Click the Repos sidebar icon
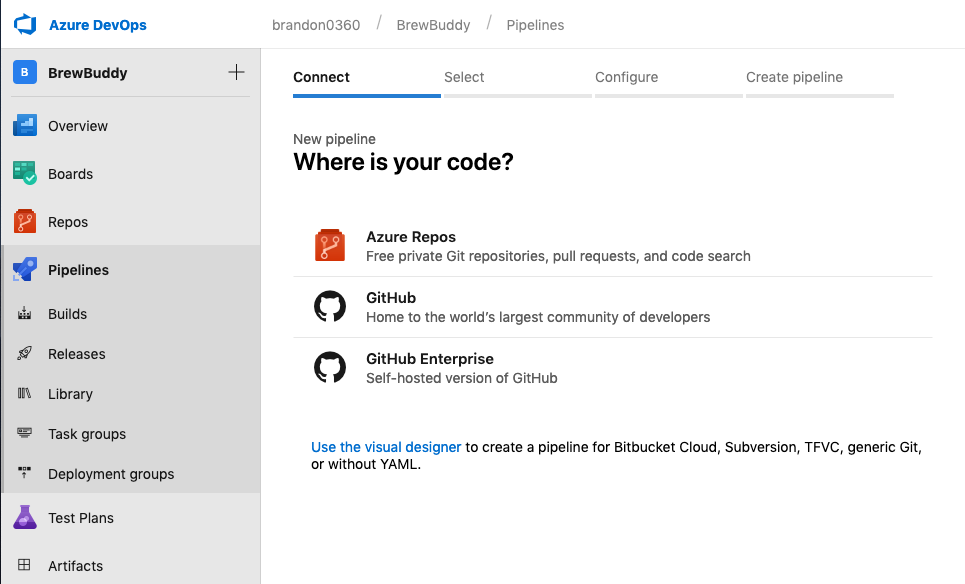This screenshot has height=584, width=965. coord(25,222)
